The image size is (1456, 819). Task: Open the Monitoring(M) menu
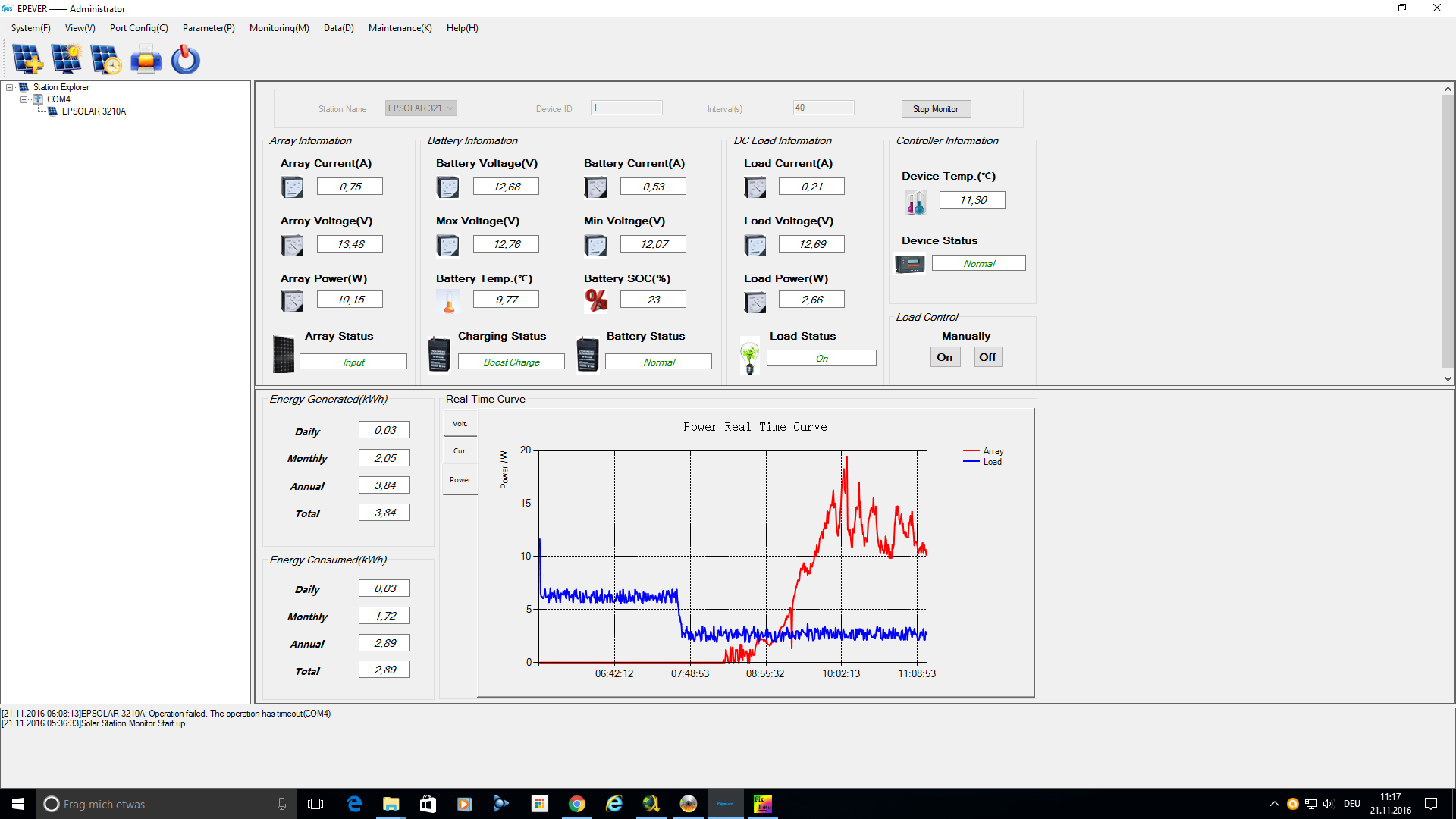click(x=279, y=28)
